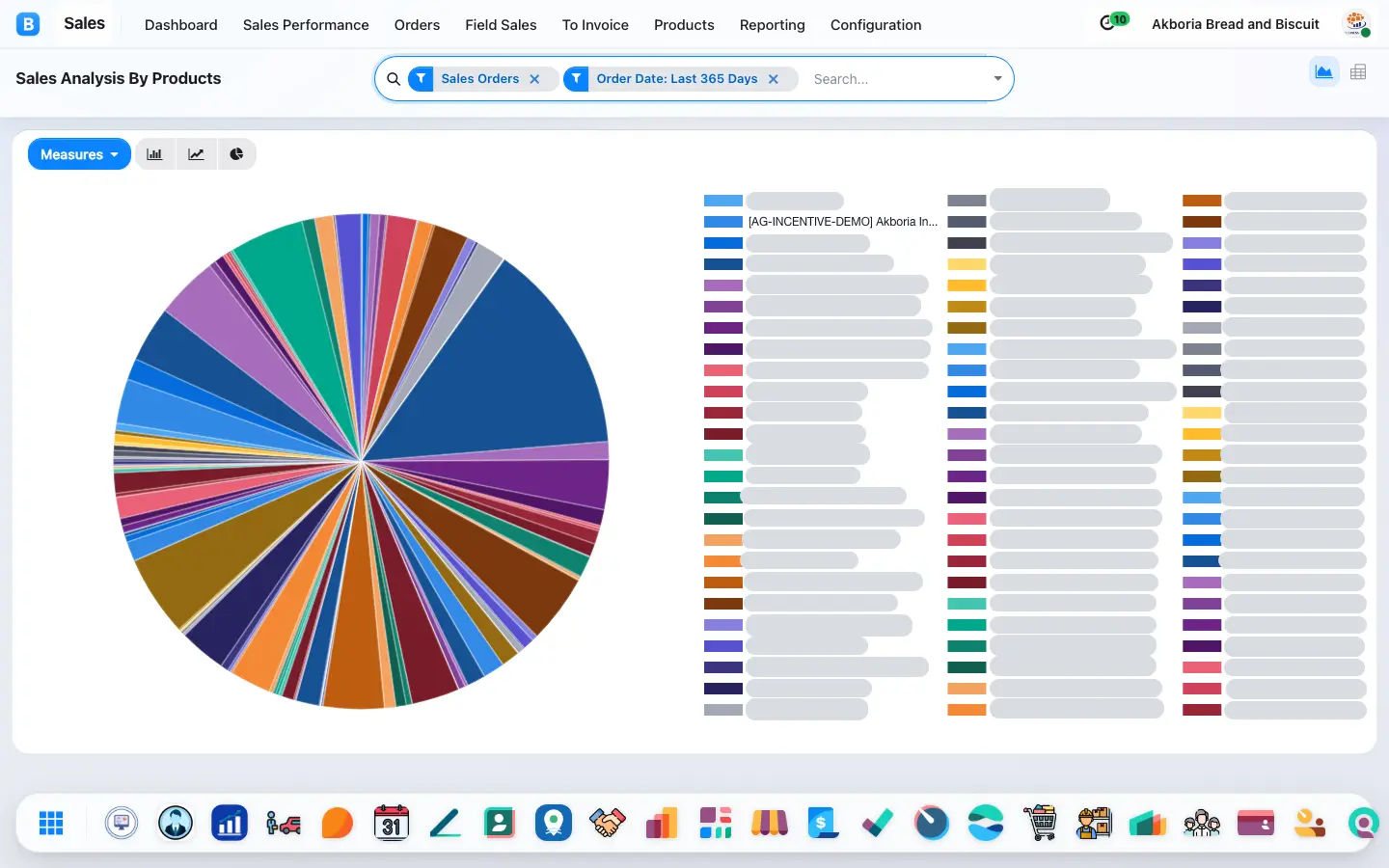
Task: Open the handshake CRM app in dock
Action: [x=608, y=823]
